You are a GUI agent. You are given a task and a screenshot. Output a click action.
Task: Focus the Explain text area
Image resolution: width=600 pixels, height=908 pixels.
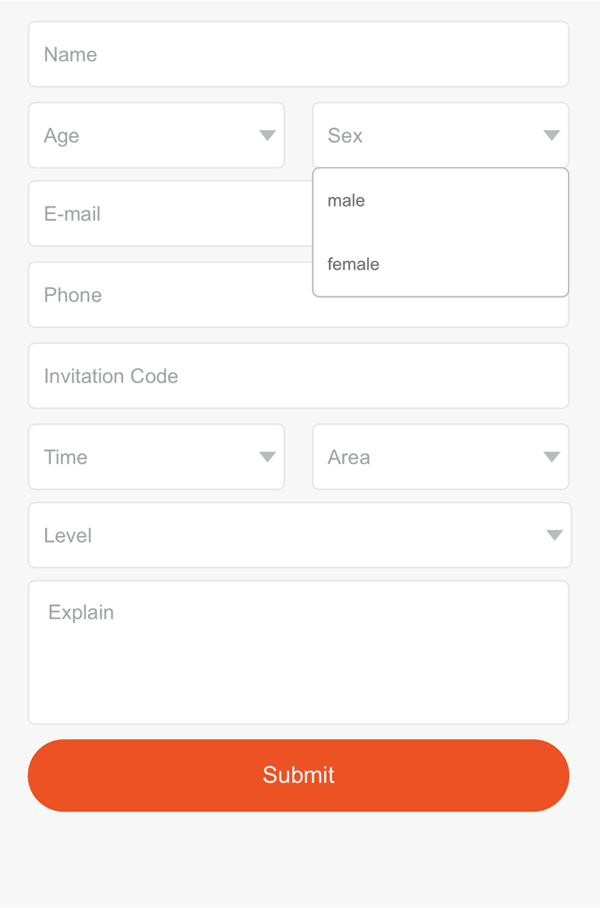[298, 665]
